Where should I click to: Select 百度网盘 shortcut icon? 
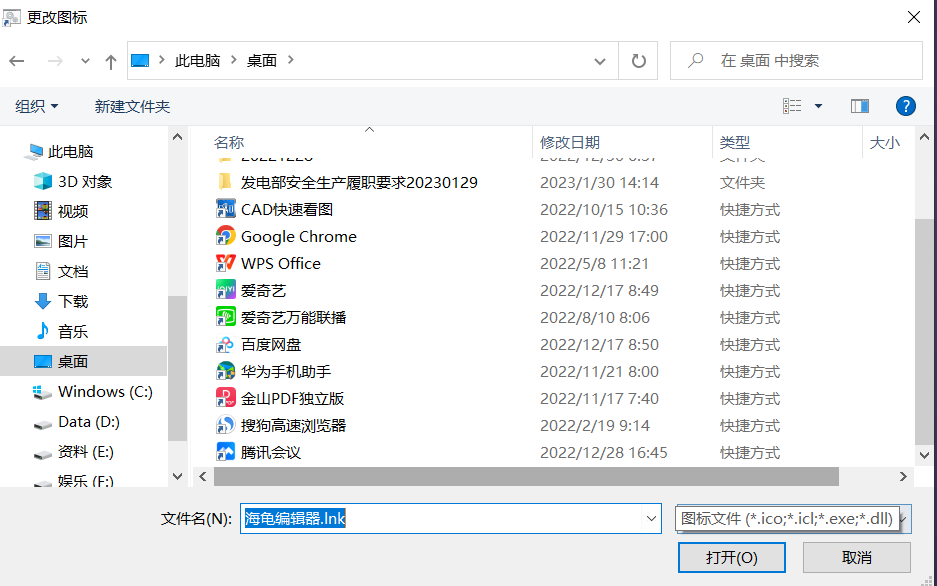225,344
